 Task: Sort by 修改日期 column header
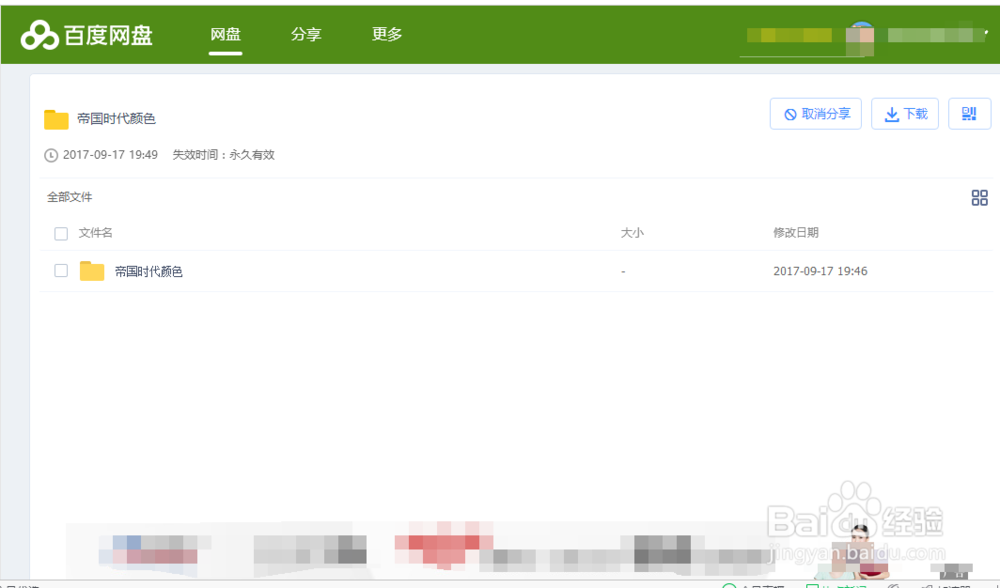coord(796,233)
